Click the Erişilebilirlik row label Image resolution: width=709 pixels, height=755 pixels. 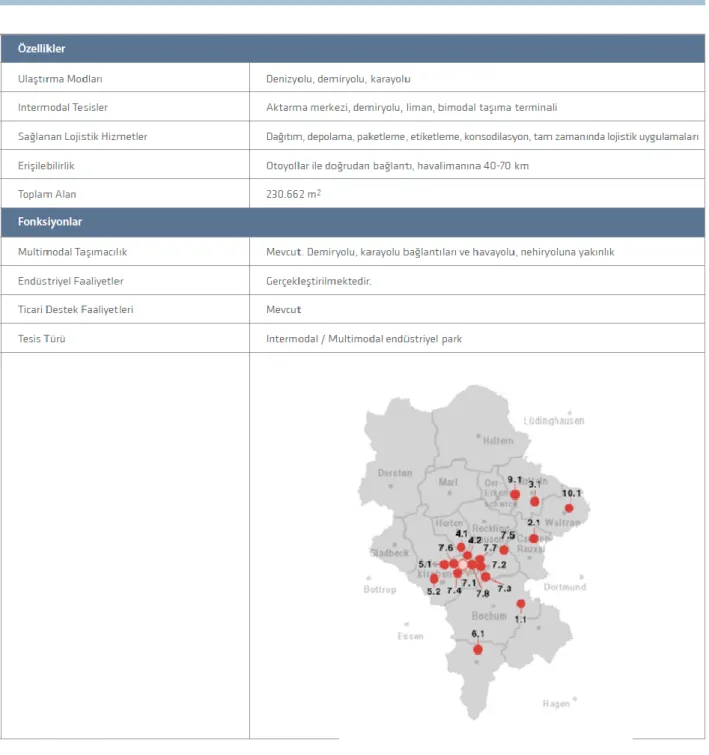coord(46,166)
